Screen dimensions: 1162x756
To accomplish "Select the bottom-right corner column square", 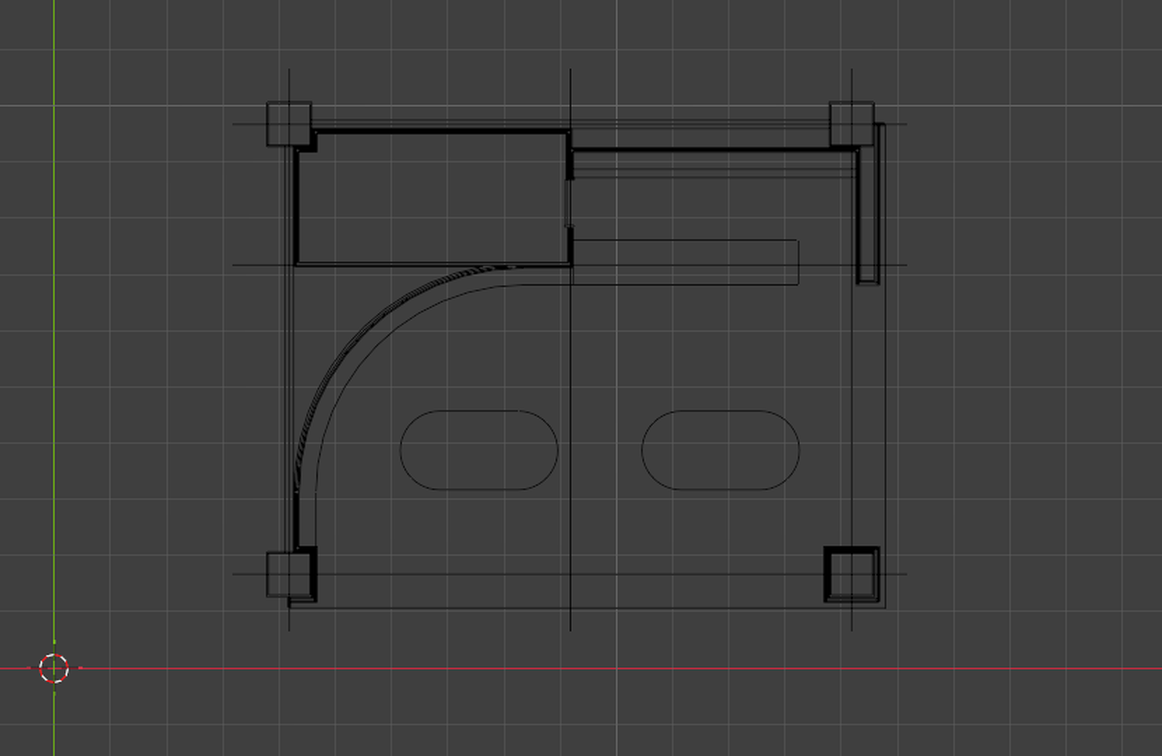I will (x=851, y=574).
